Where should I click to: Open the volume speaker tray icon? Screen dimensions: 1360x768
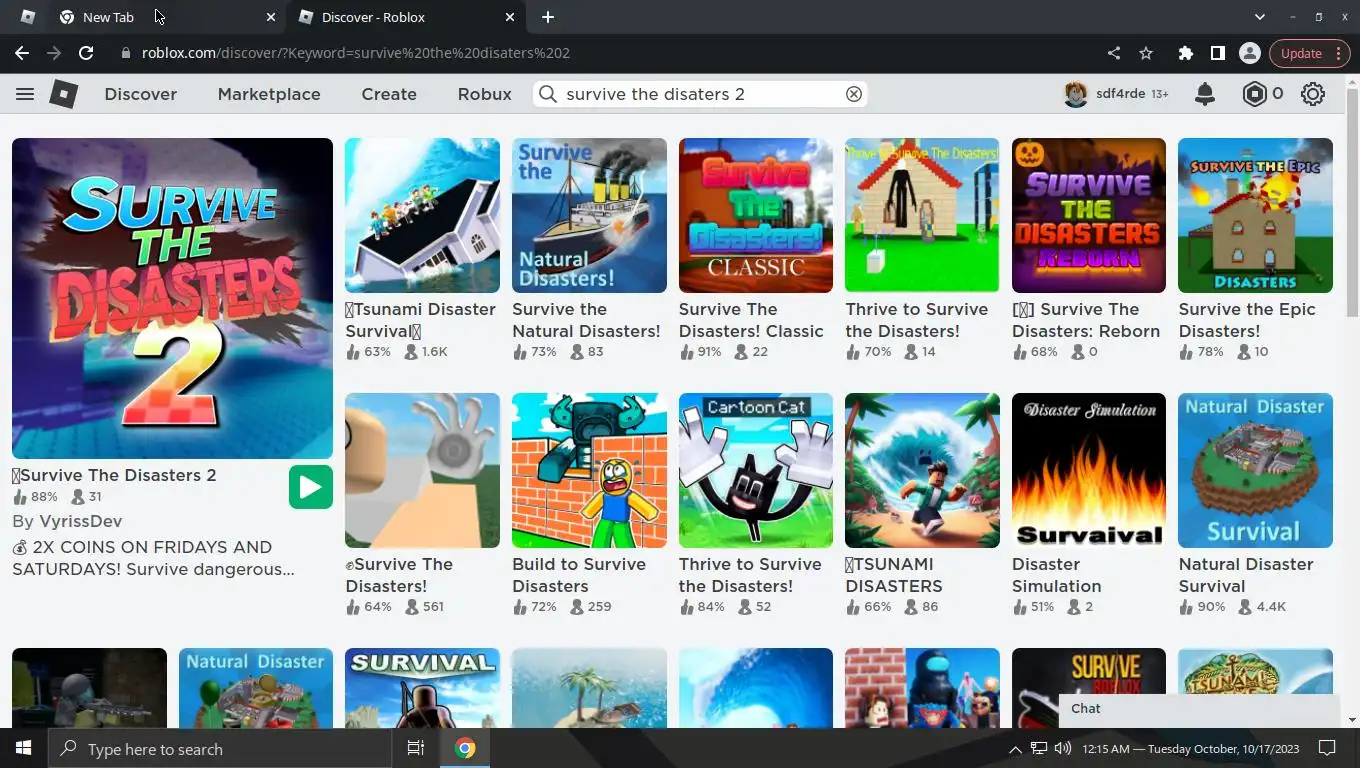[1063, 748]
